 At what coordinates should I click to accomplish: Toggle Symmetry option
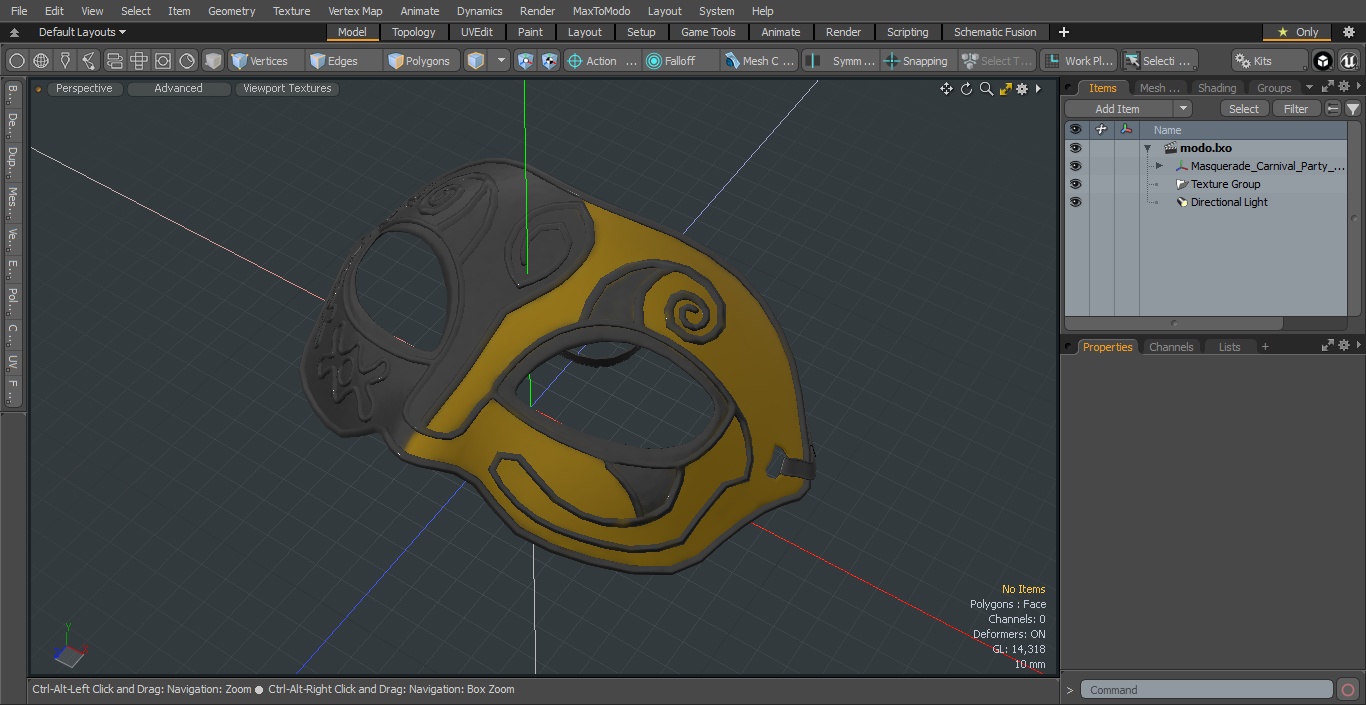coord(841,61)
